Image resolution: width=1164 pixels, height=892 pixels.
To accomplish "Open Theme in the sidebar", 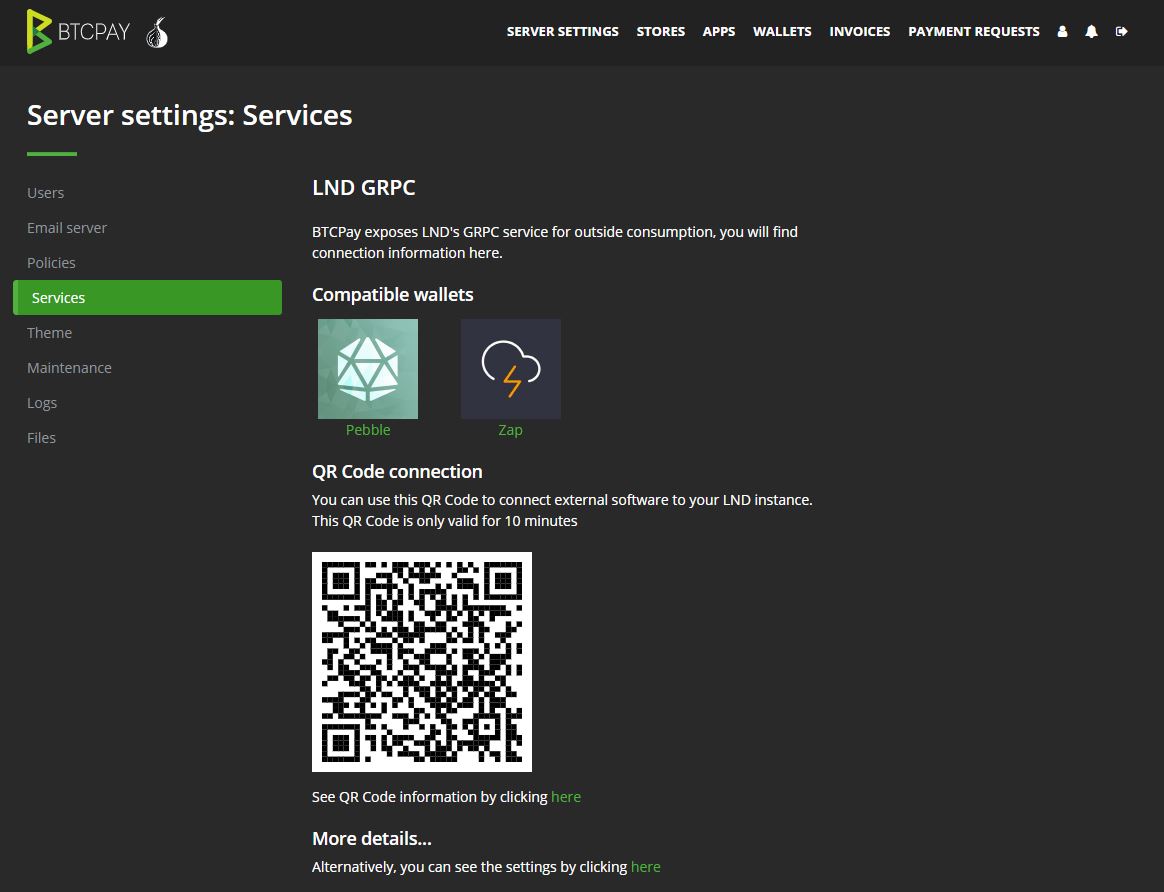I will coord(50,332).
